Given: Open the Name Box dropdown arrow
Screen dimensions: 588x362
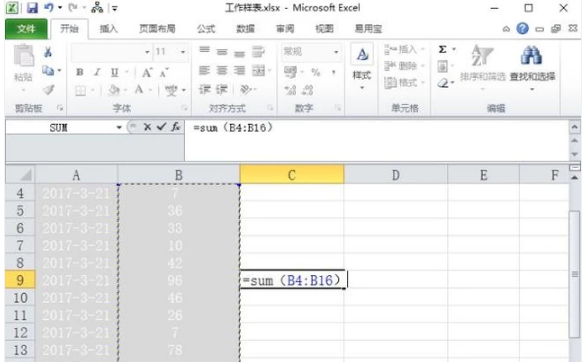Looking at the screenshot, I should click(x=119, y=128).
